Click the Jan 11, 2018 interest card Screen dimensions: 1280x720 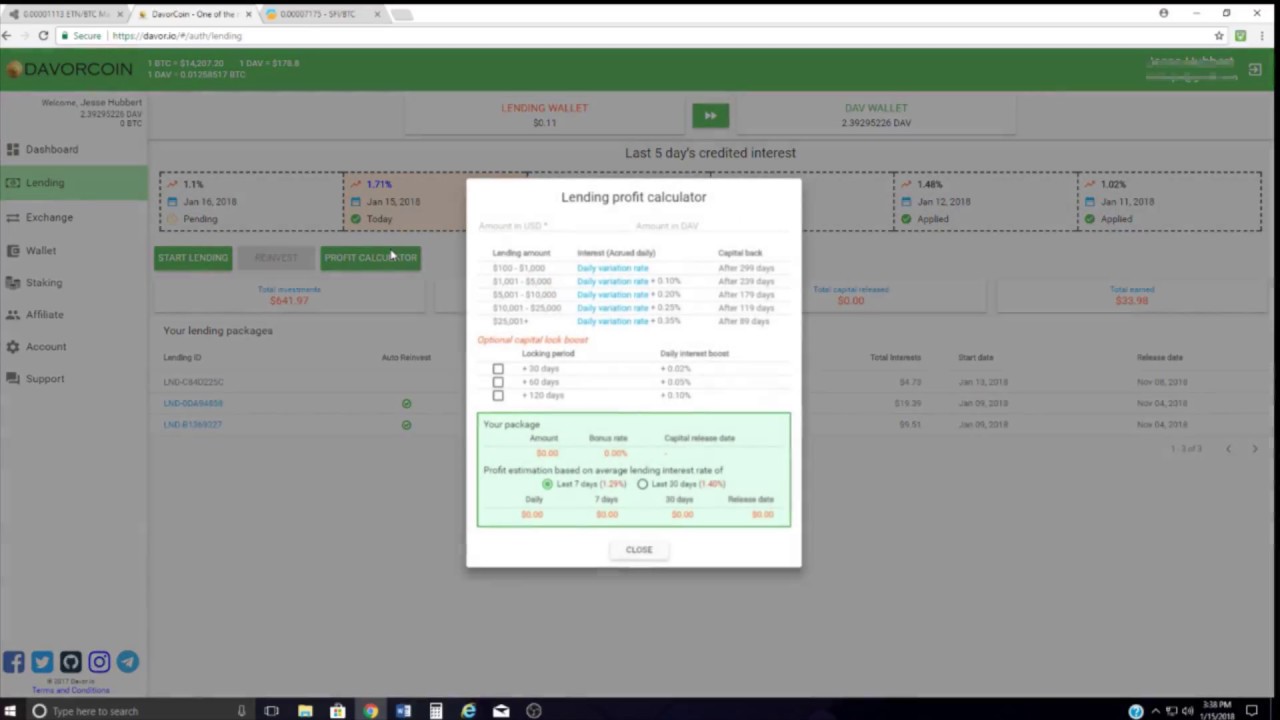[1169, 202]
